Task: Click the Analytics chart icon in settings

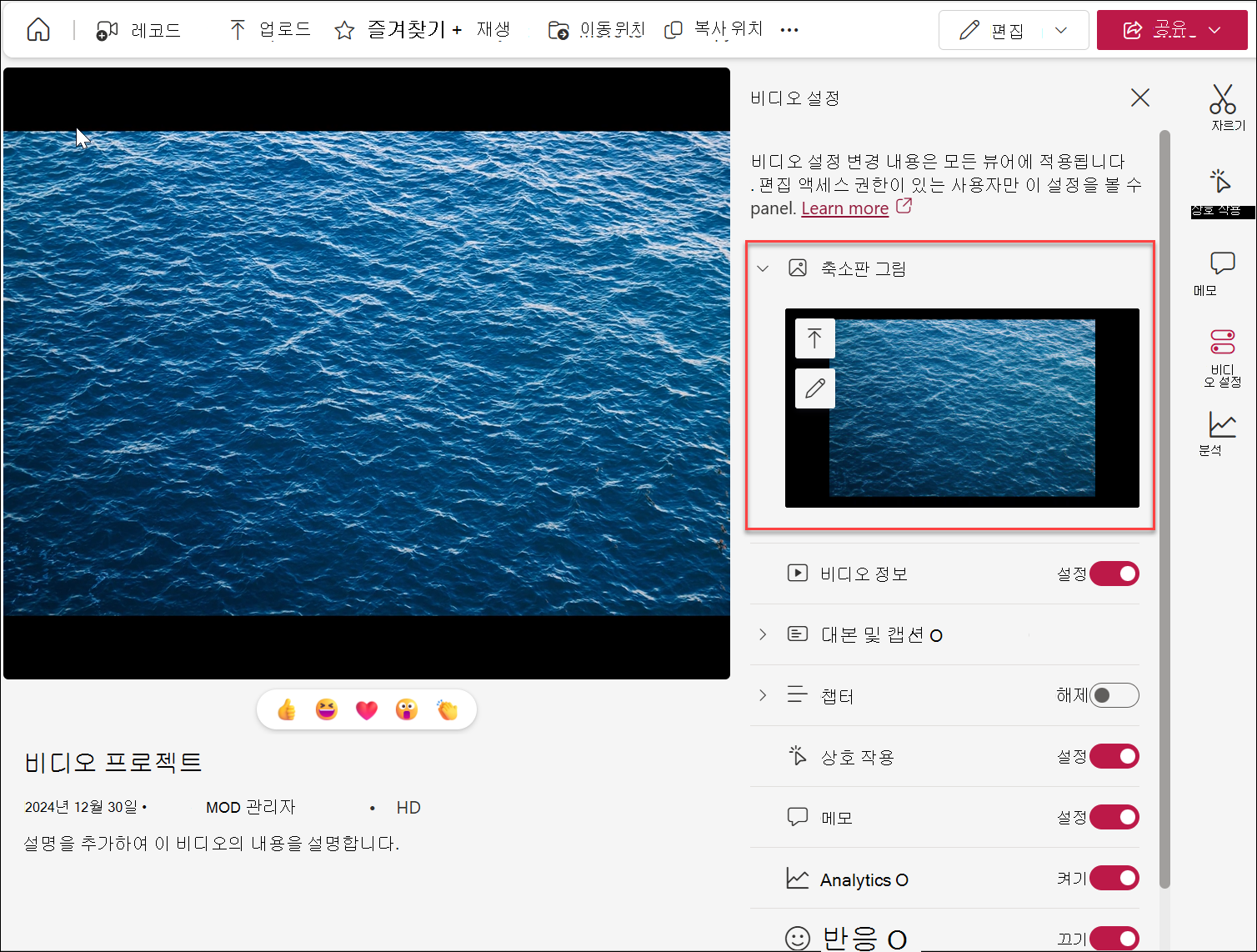Action: coord(798,879)
